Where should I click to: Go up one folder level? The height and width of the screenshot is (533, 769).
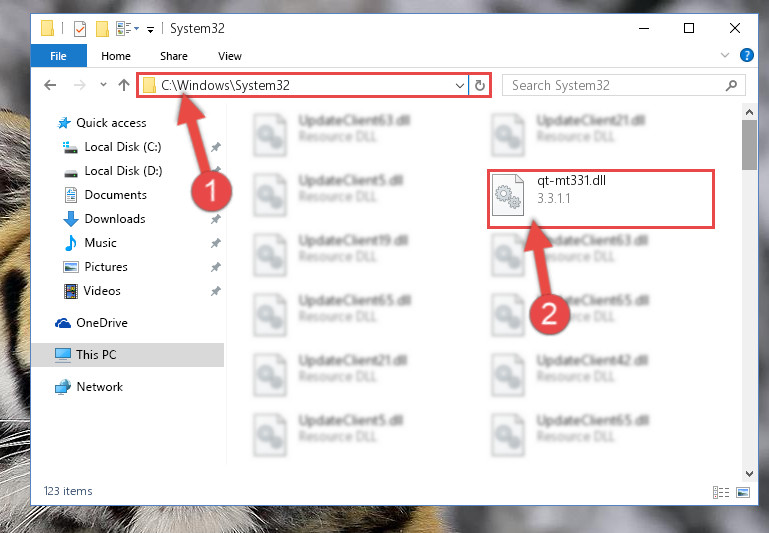[124, 85]
